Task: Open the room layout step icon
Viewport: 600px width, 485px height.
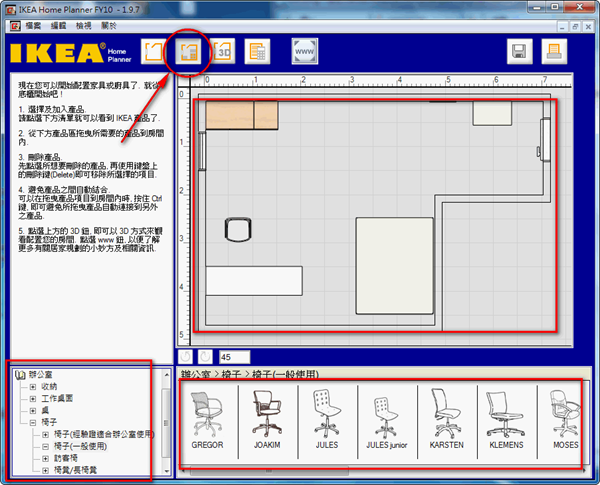Action: [x=153, y=51]
